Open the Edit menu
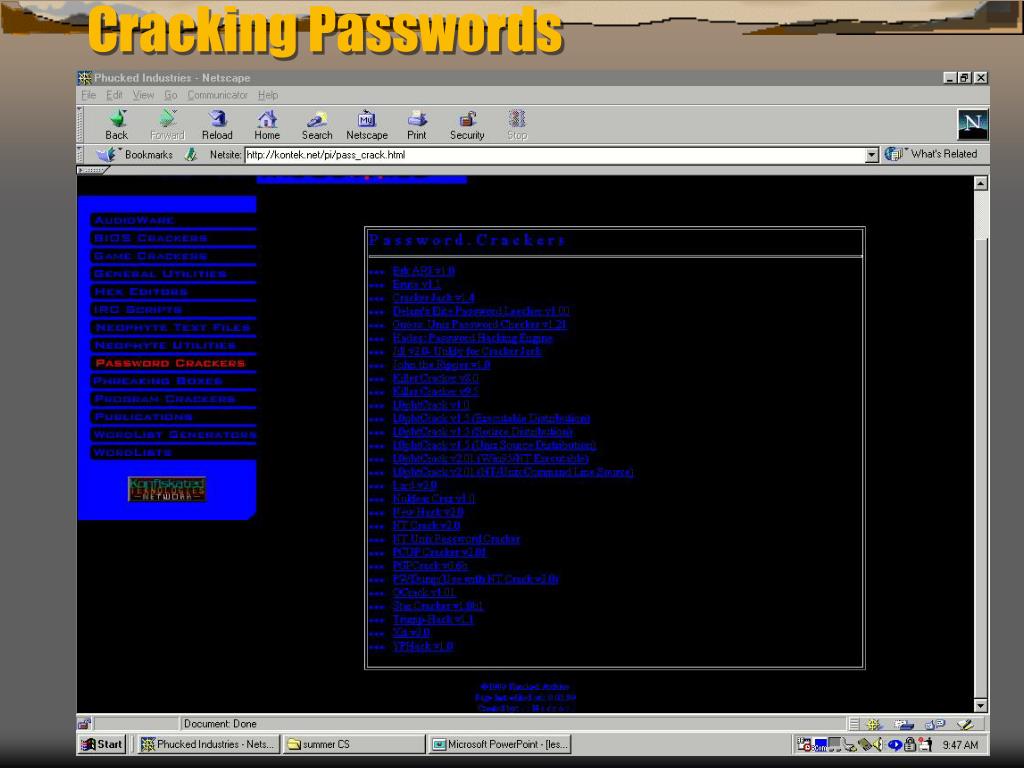This screenshot has width=1024, height=768. click(114, 95)
